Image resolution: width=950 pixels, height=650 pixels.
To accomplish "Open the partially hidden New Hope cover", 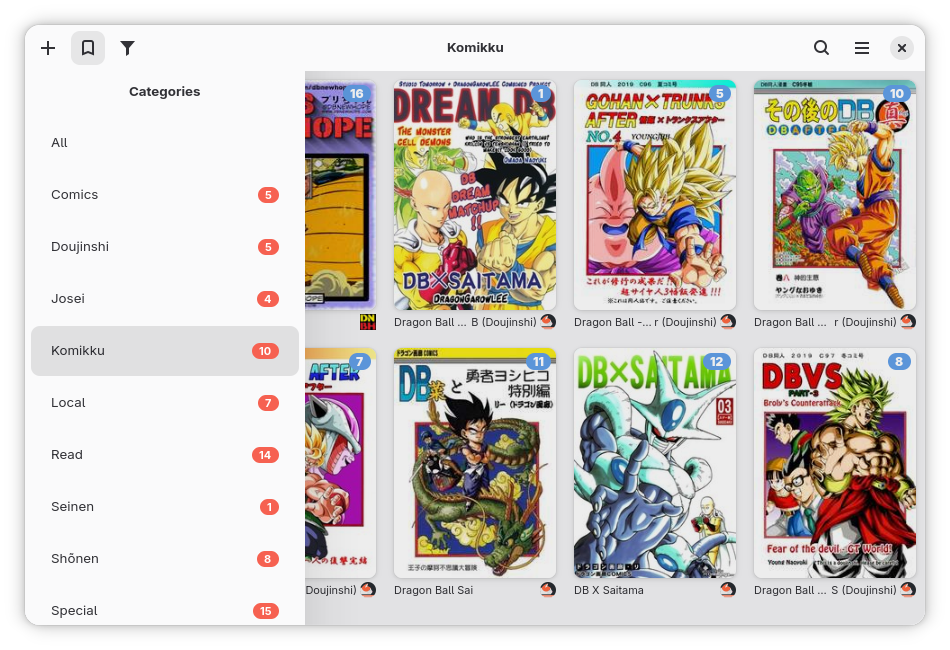I will pos(340,195).
